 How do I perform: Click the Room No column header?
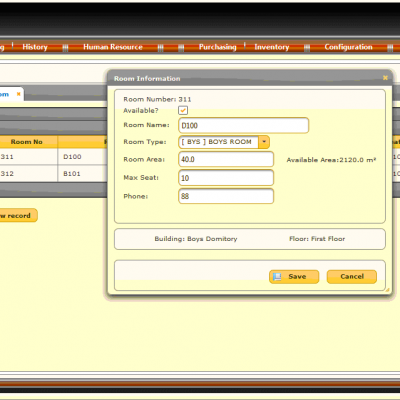coord(28,142)
